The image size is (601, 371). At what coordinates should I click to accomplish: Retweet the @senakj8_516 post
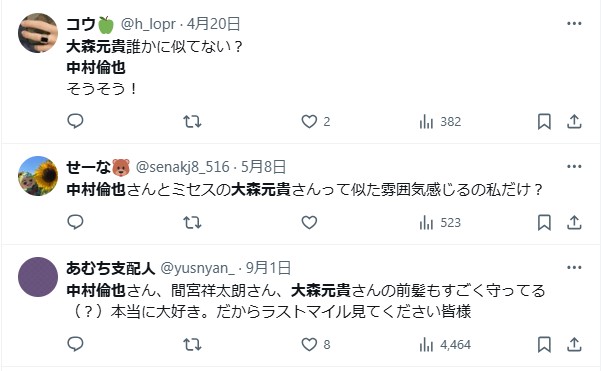(192, 222)
